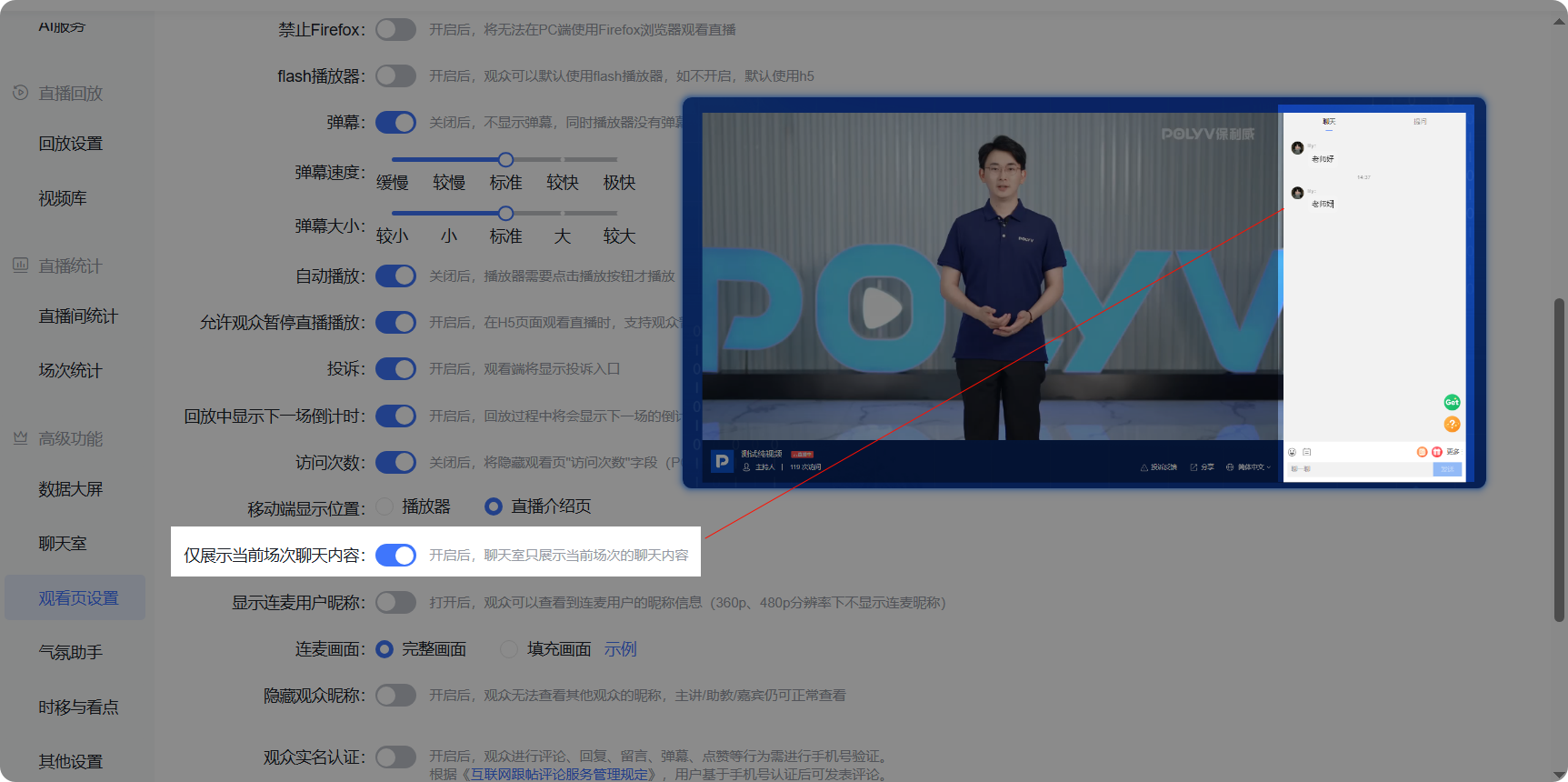Click the 直播统计 chart icon in sidebar

20,266
